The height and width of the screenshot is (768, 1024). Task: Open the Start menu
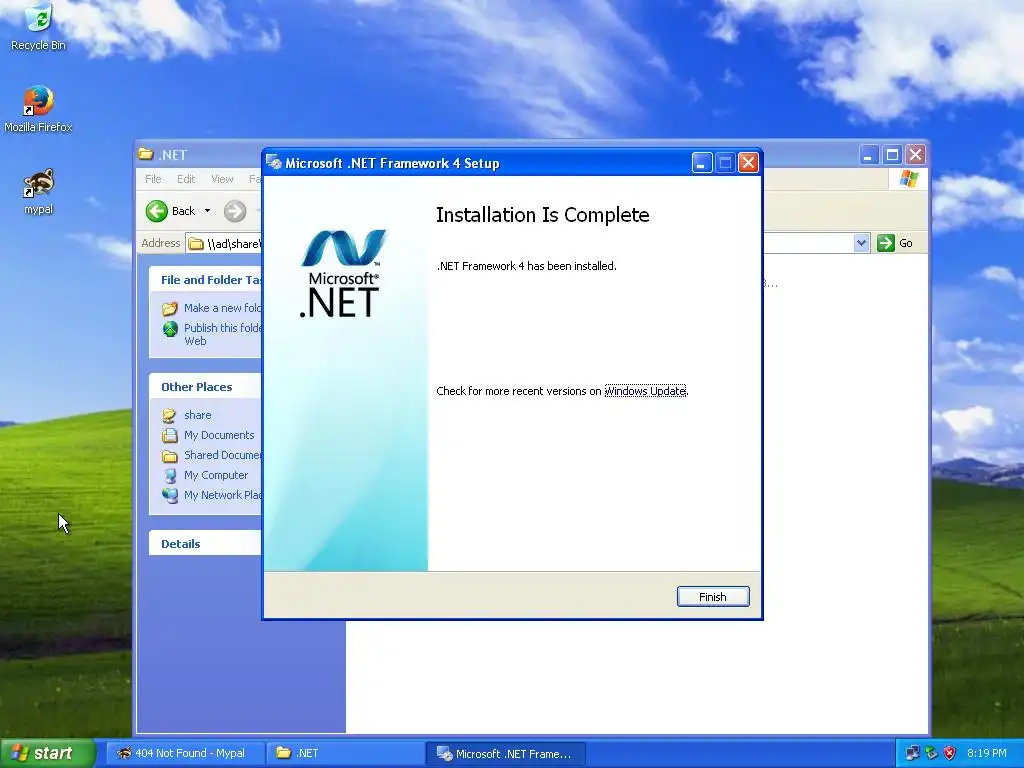pyautogui.click(x=47, y=753)
